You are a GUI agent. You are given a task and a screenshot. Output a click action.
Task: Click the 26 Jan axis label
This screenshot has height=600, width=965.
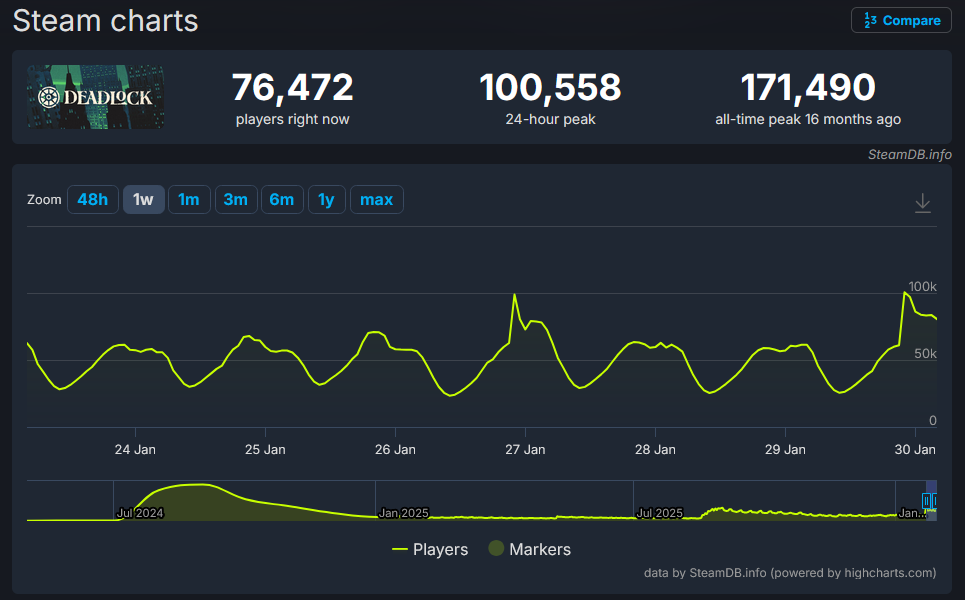tap(395, 449)
